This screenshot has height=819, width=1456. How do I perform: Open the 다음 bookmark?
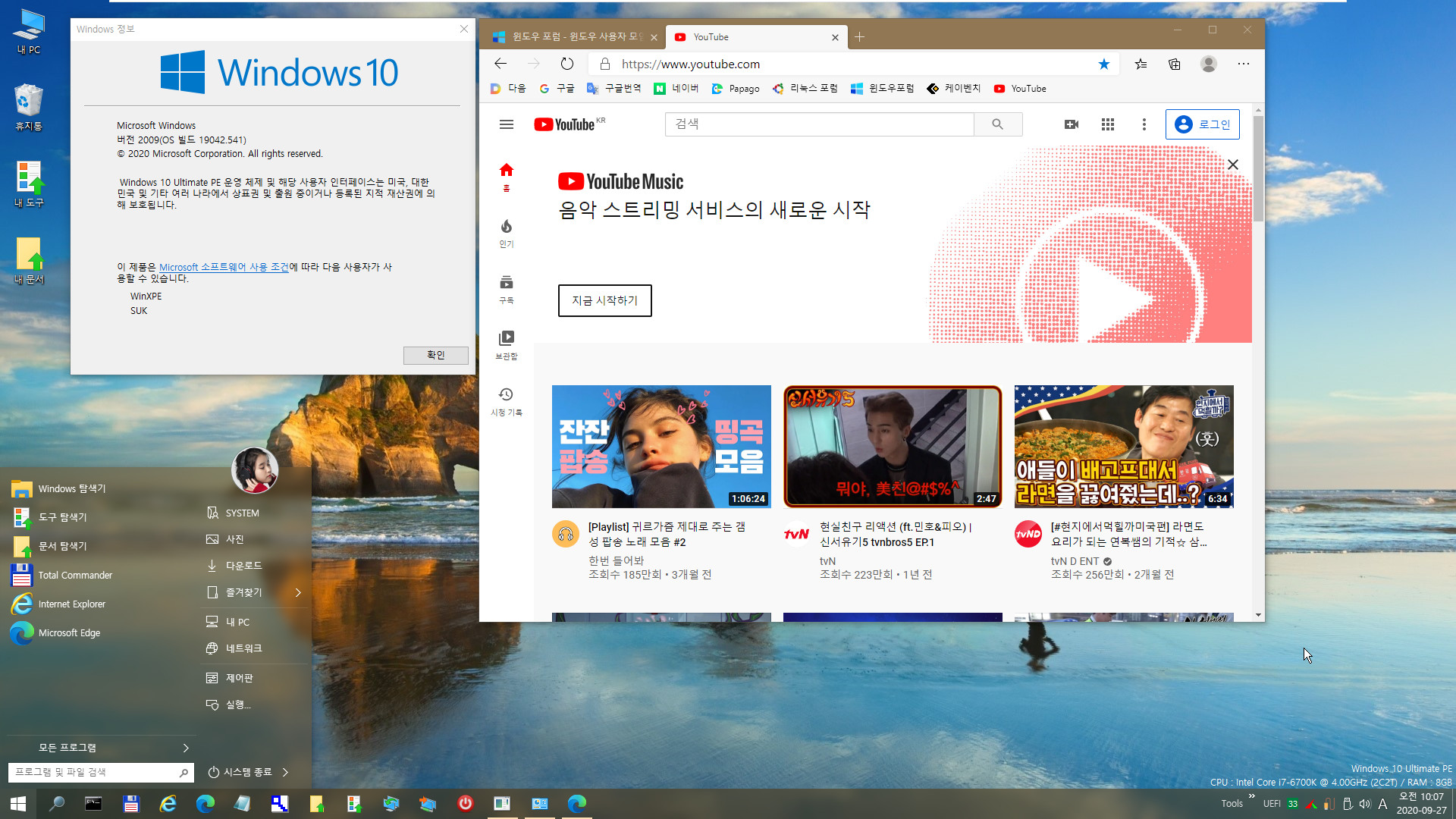click(x=508, y=89)
